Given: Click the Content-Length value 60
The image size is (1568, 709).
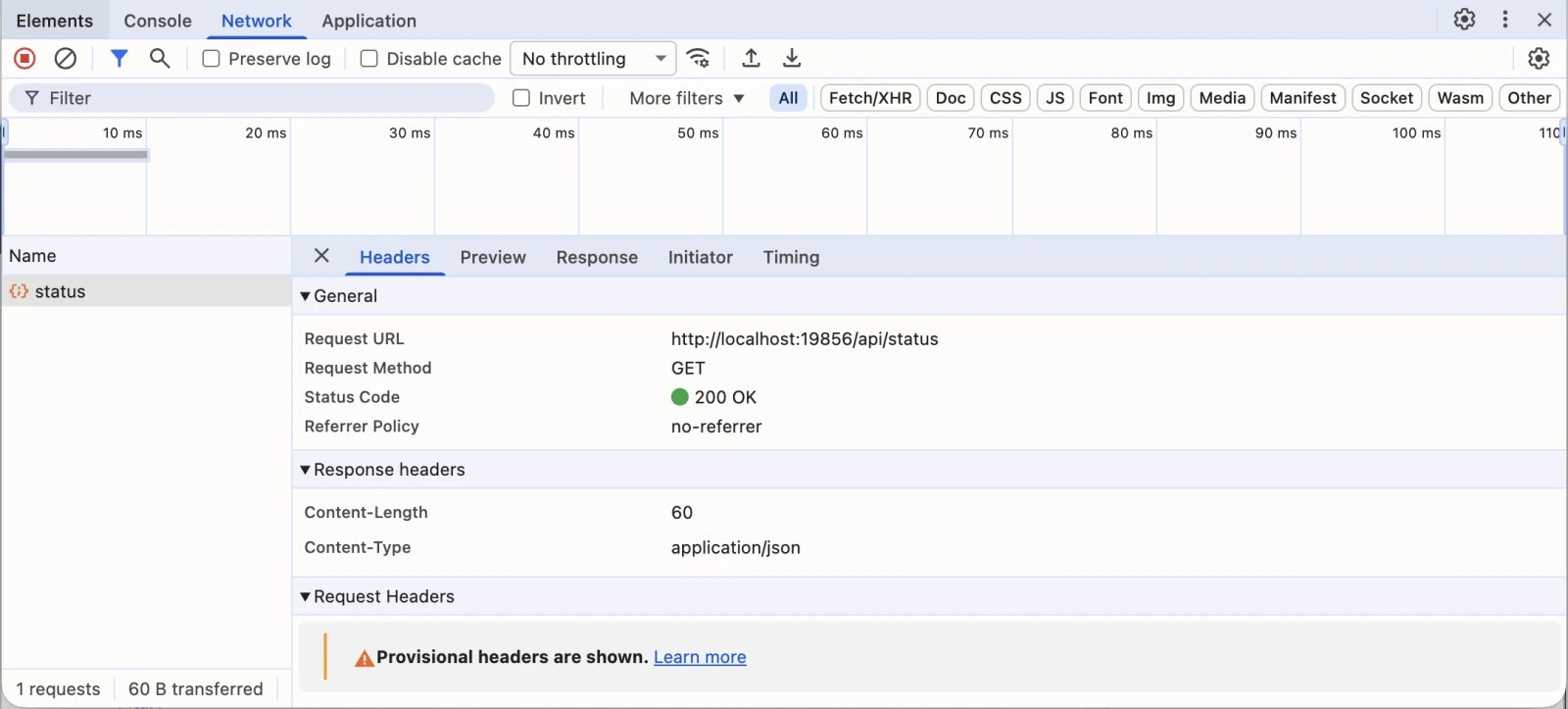Looking at the screenshot, I should (x=682, y=513).
